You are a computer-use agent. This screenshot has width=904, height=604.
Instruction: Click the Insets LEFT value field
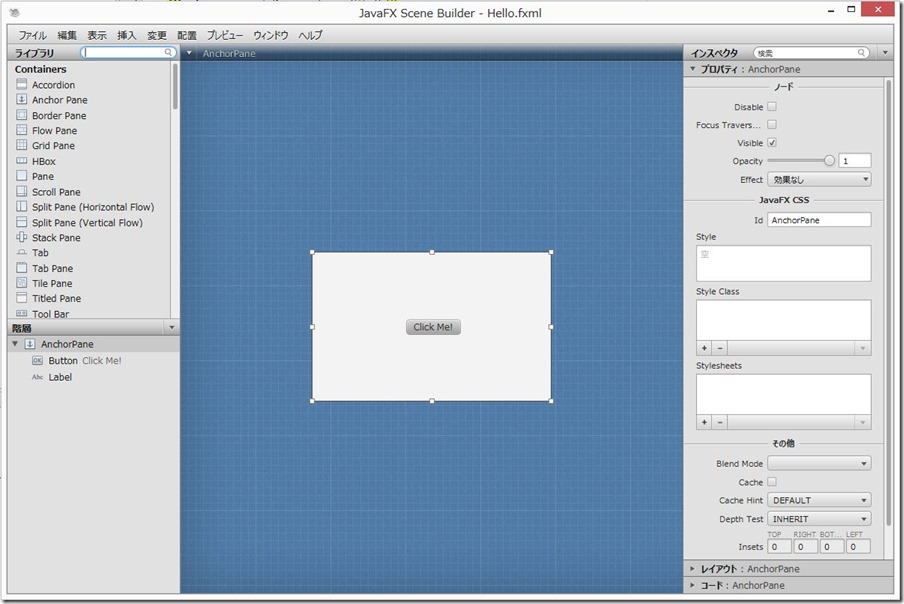pyautogui.click(x=858, y=546)
